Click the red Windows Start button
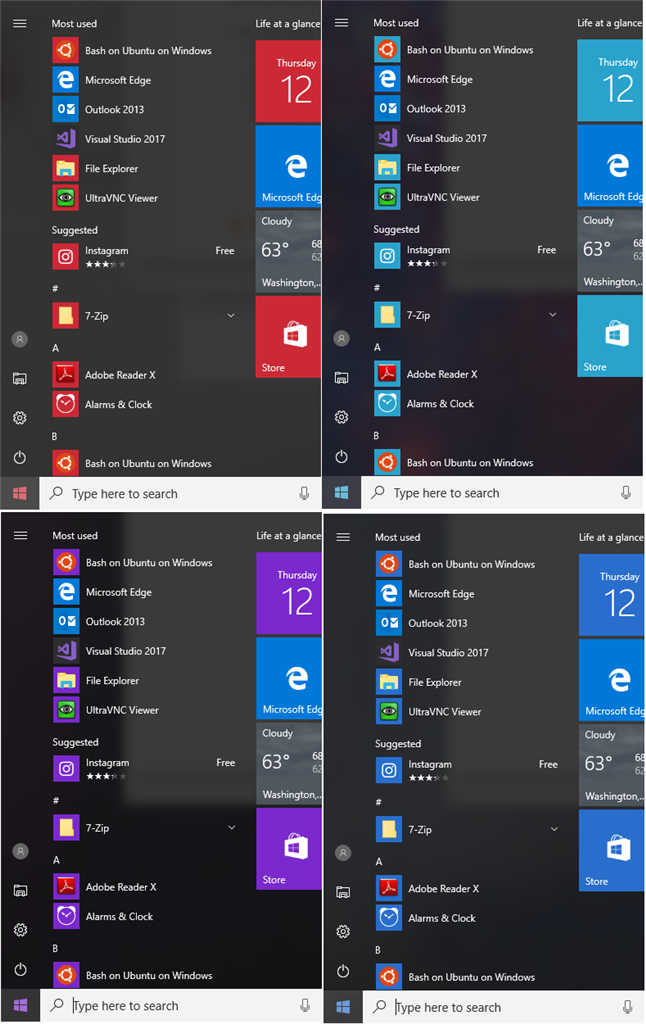Image resolution: width=646 pixels, height=1024 pixels. coord(20,494)
